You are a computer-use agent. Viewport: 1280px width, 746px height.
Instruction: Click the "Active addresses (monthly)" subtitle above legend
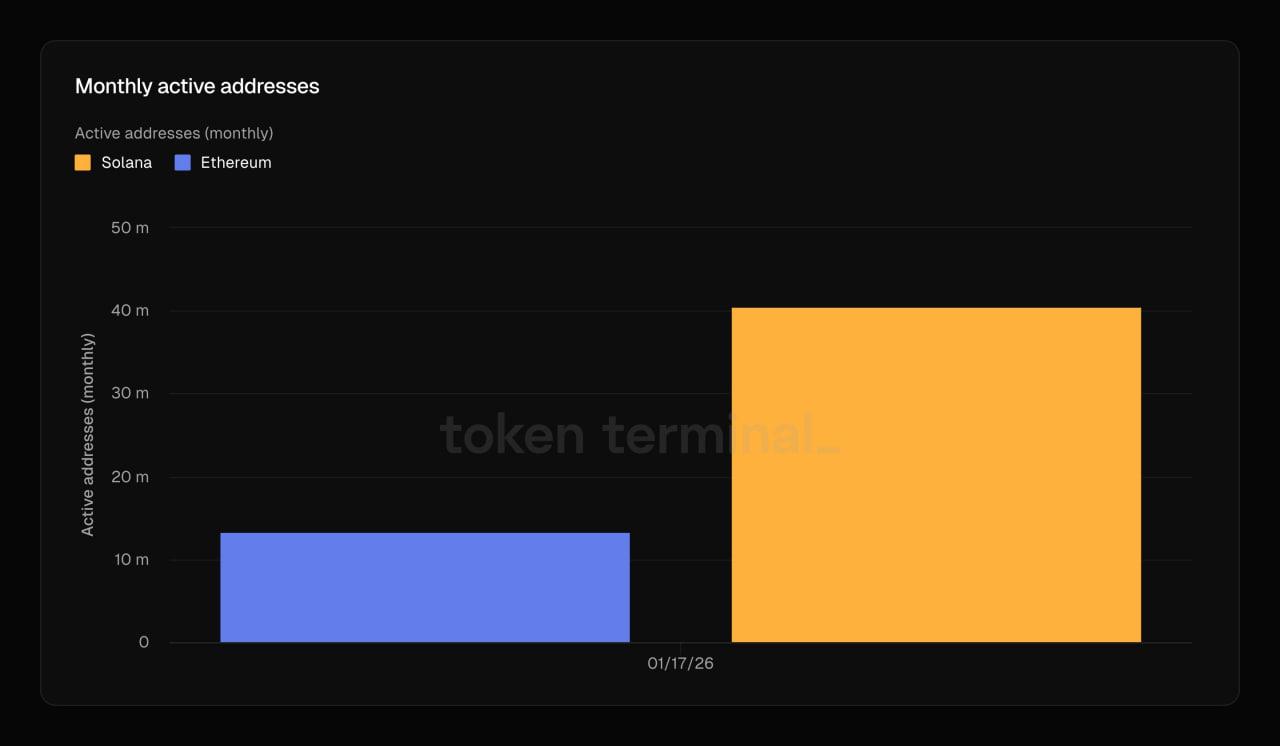point(174,133)
